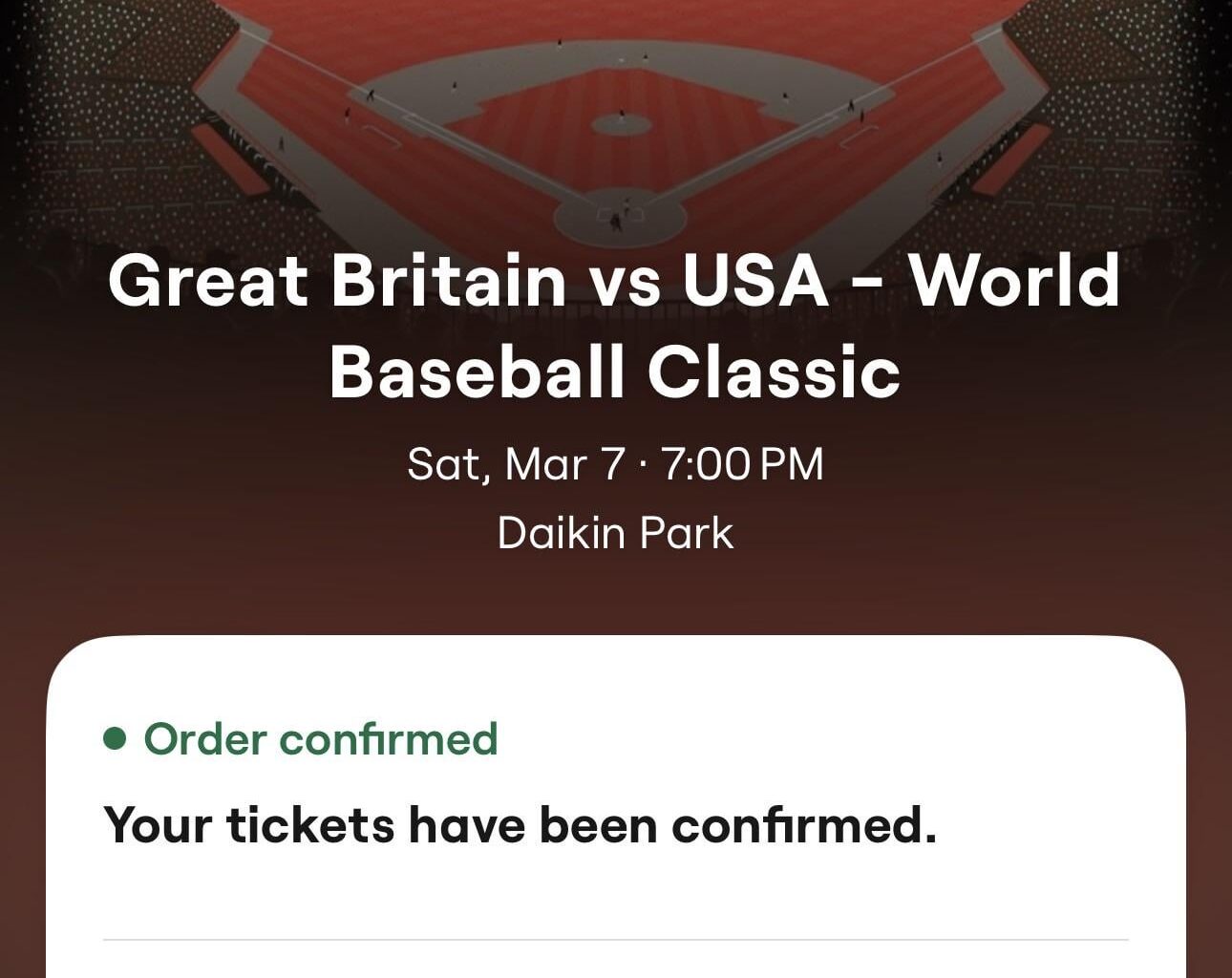1232x978 pixels.
Task: Click the word "USA" in the title
Action: 755,281
